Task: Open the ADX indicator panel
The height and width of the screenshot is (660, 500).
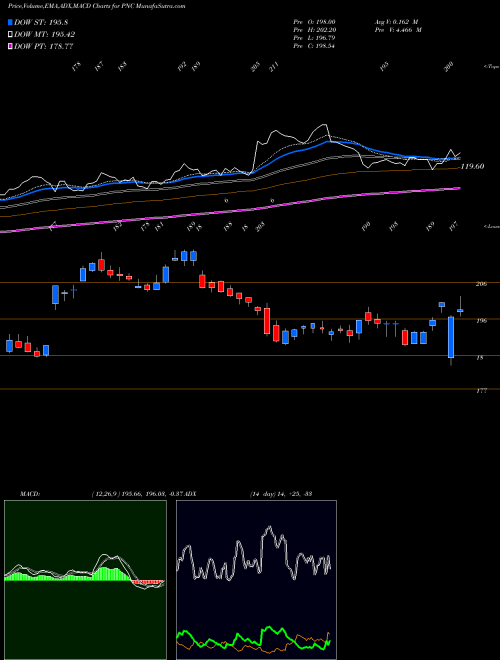Action: coord(256,580)
